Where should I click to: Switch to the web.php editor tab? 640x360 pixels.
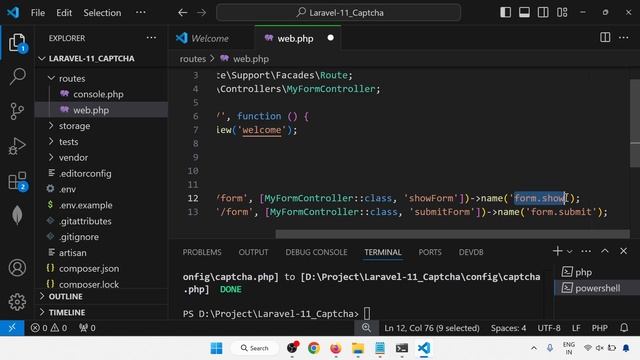click(295, 38)
